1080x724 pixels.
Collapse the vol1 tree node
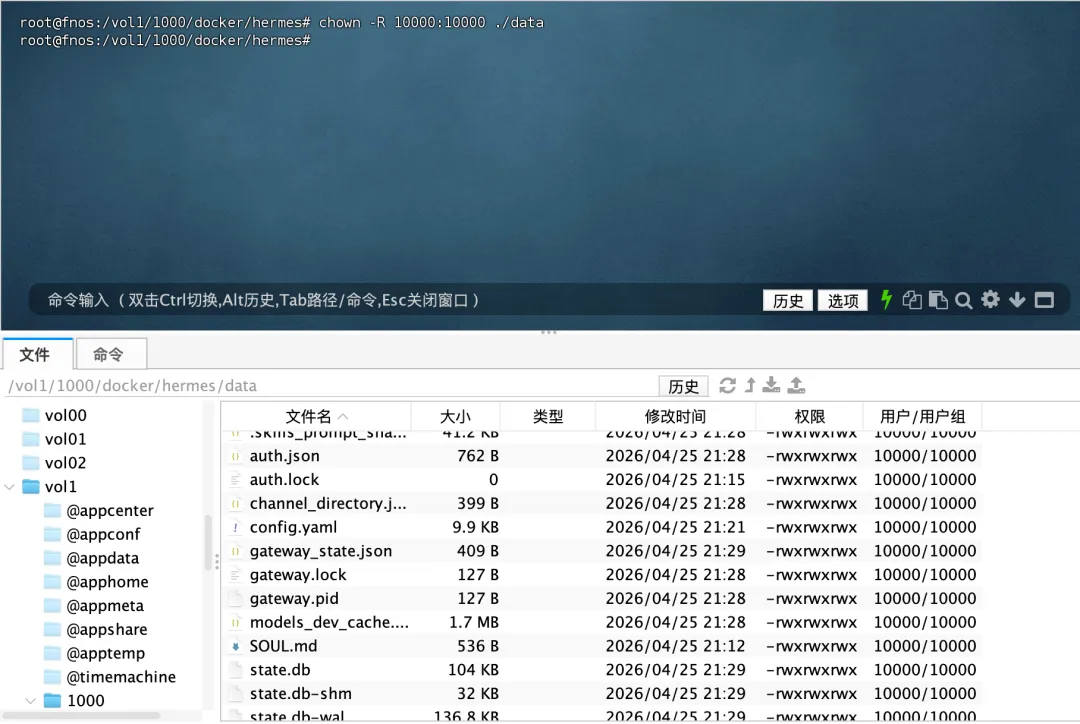coord(10,487)
